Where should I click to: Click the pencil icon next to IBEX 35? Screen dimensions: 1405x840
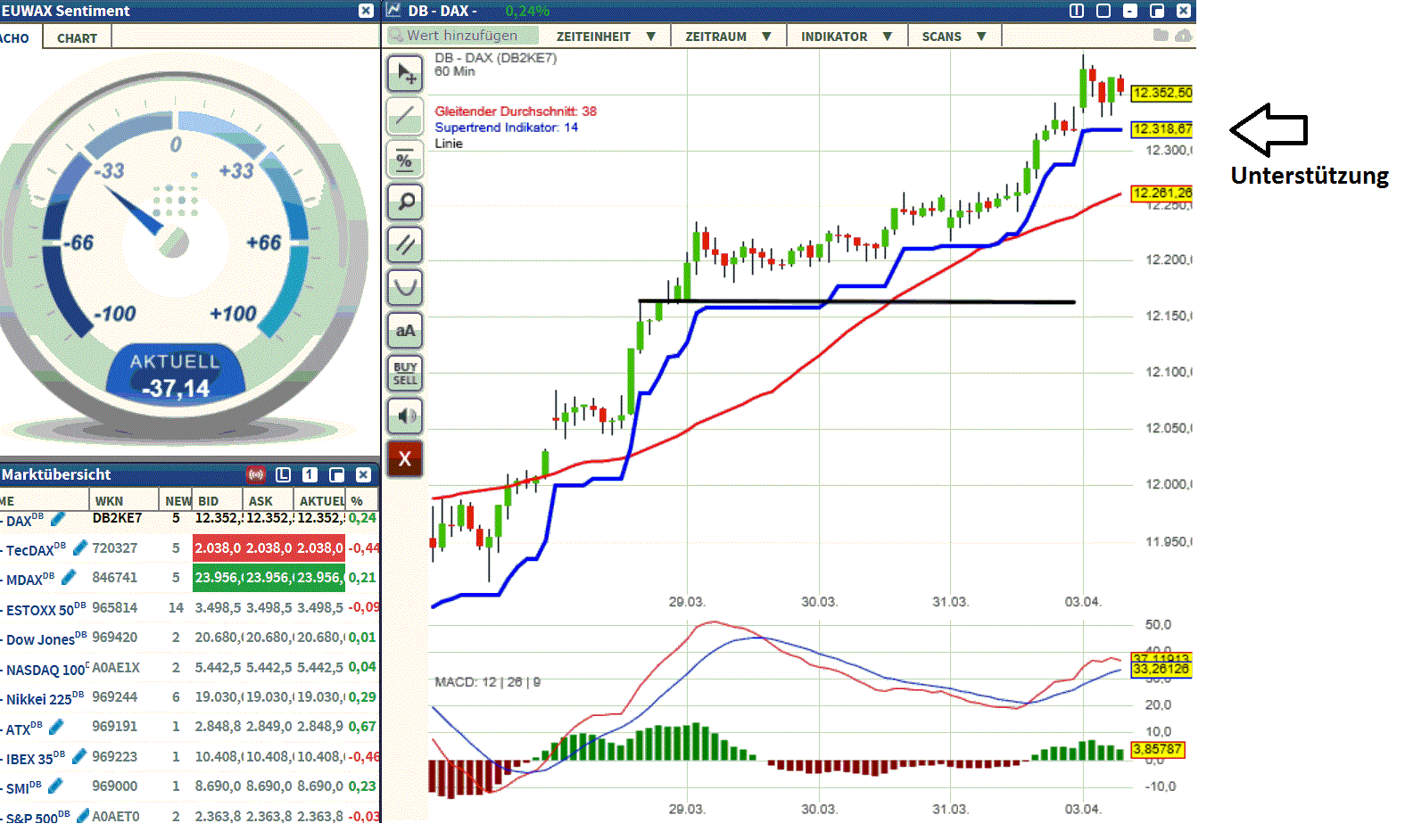coord(79,756)
